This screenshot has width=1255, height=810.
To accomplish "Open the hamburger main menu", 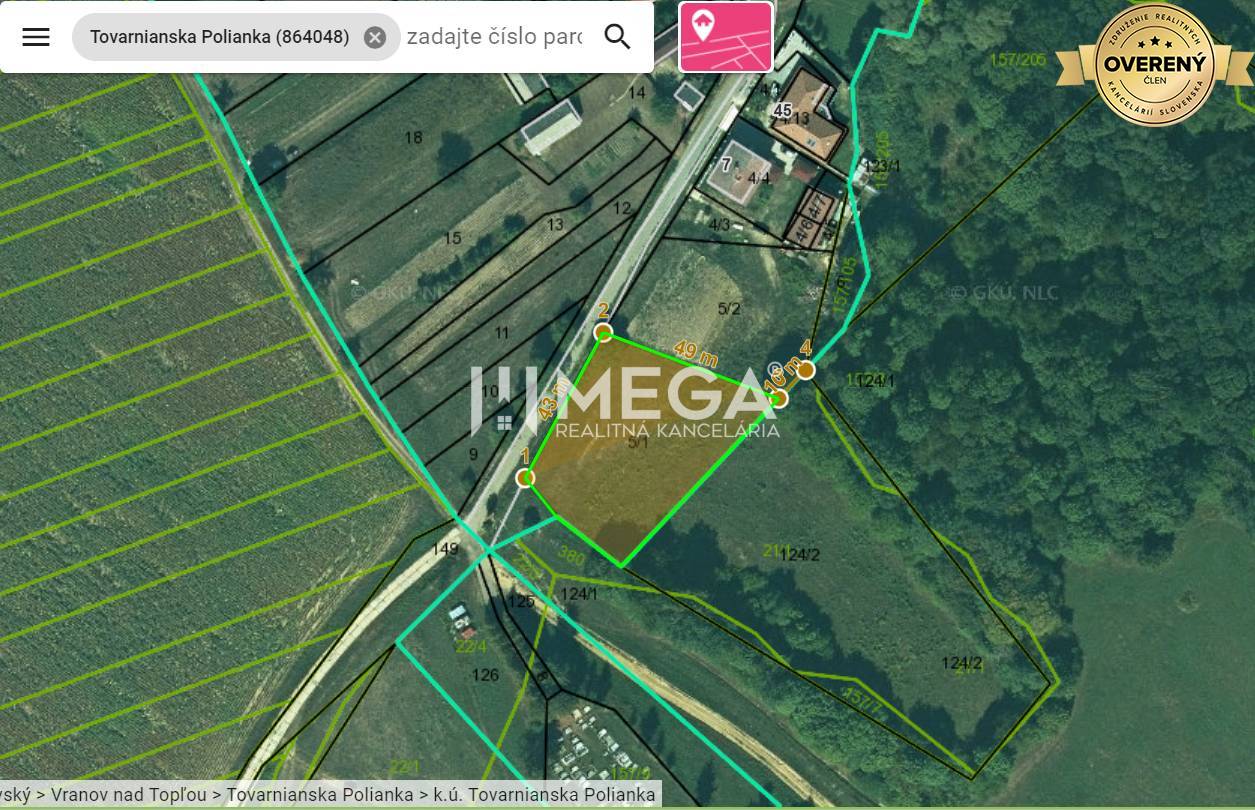I will tap(36, 37).
